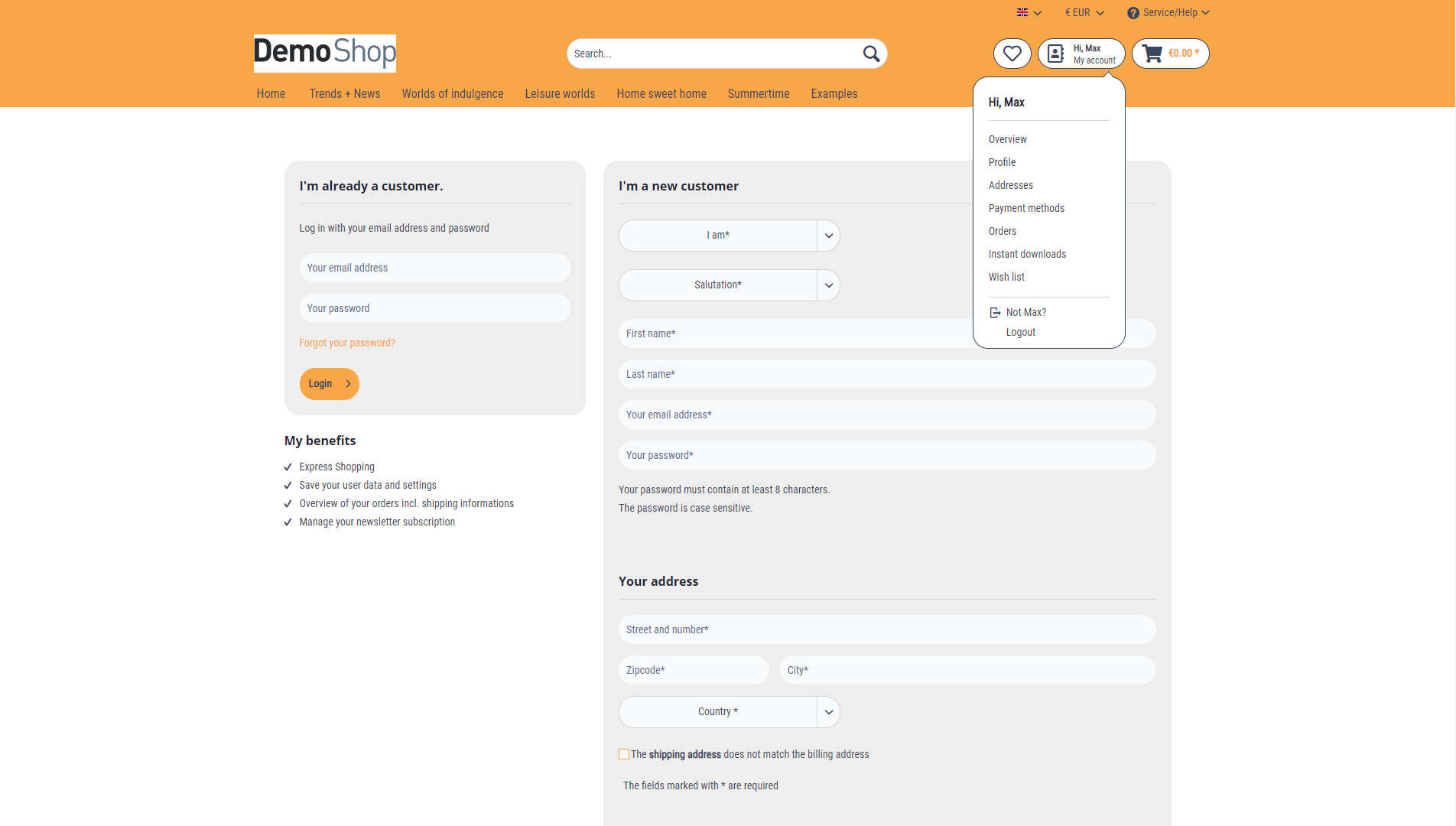
Task: Open Trends + News category
Action: click(345, 93)
